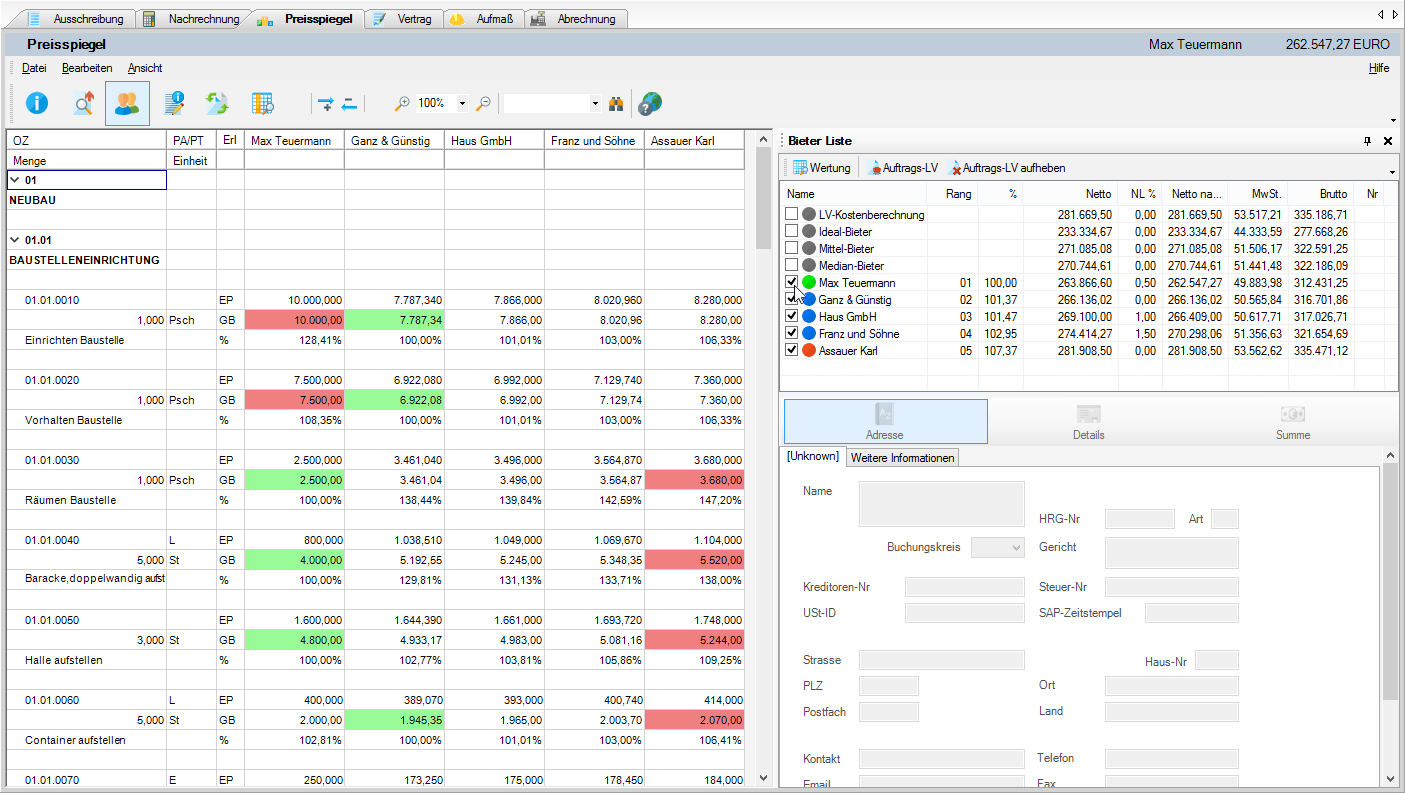Uncheck the Assauer Karl checkbox
The width and height of the screenshot is (1405, 793).
click(792, 350)
